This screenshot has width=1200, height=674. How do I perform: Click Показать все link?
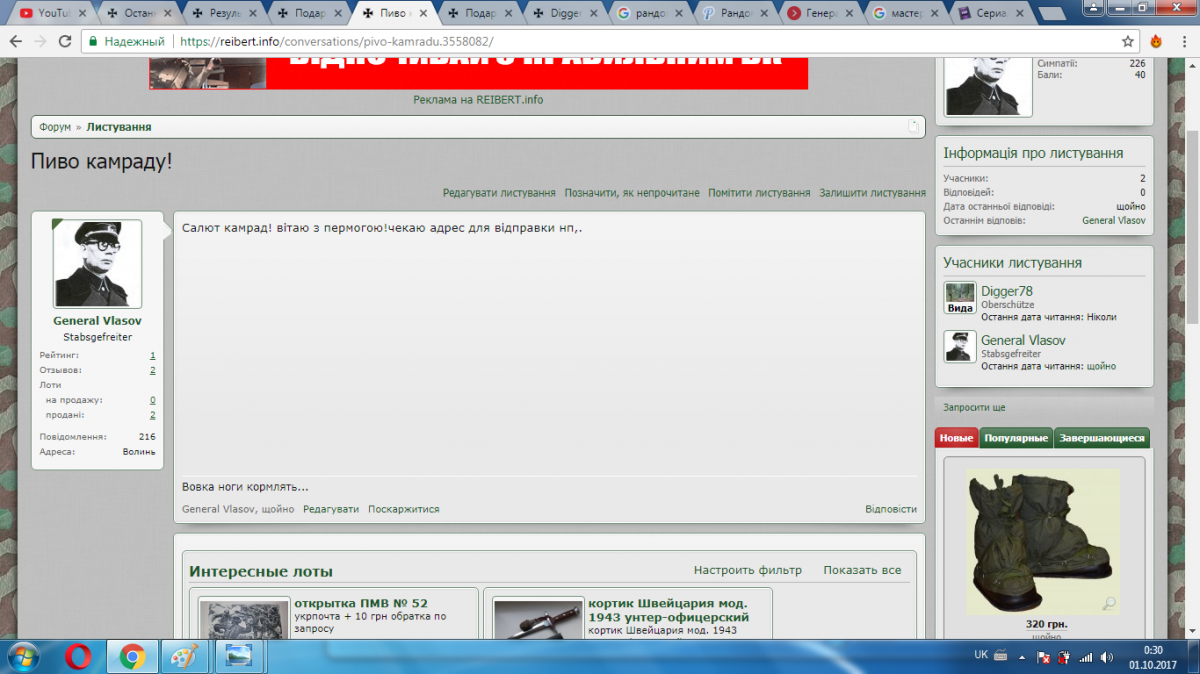(x=862, y=570)
